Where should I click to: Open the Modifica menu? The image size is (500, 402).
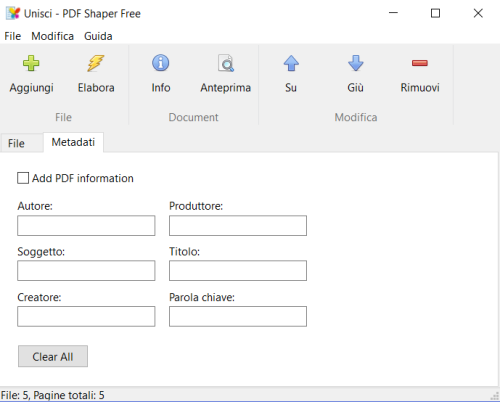[52, 36]
